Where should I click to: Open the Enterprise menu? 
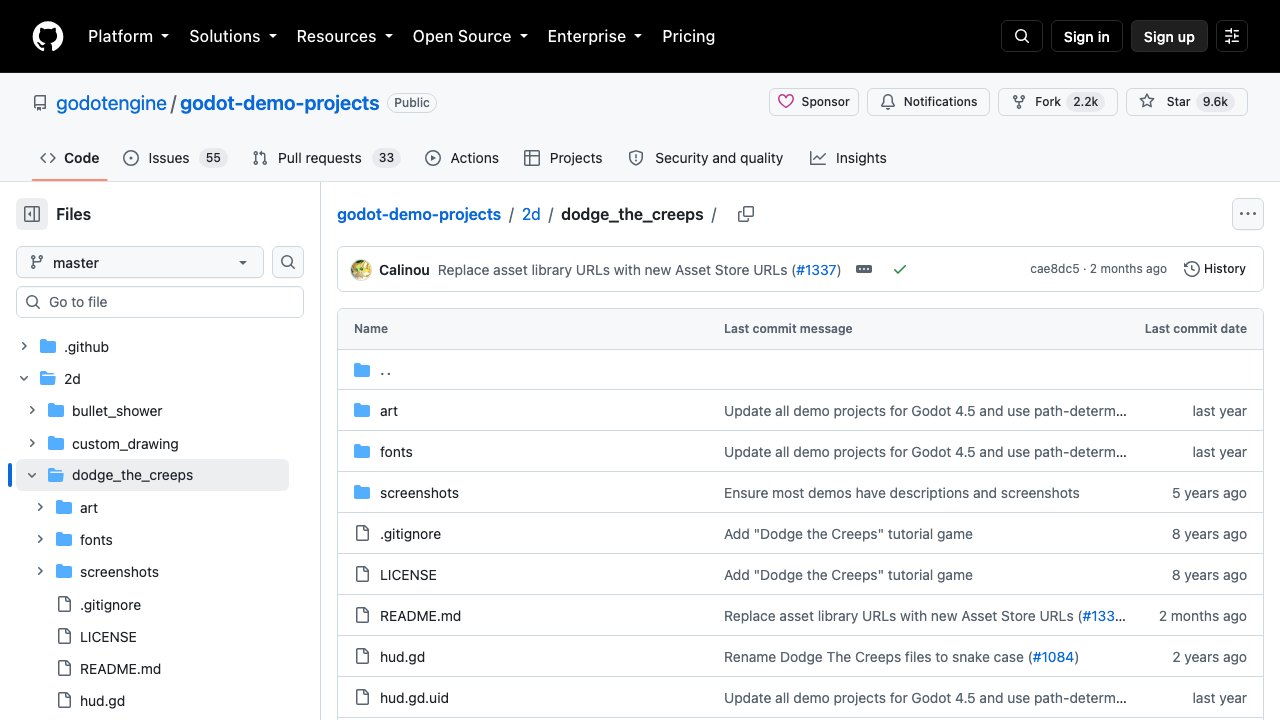click(595, 36)
